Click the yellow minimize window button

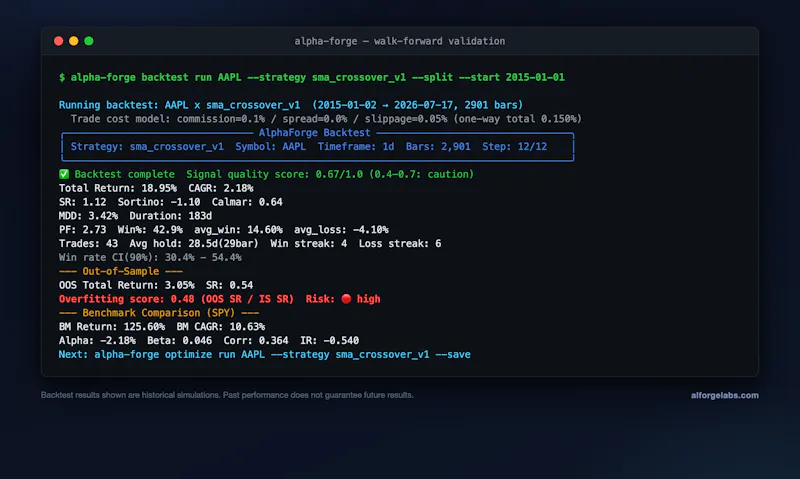point(73,41)
